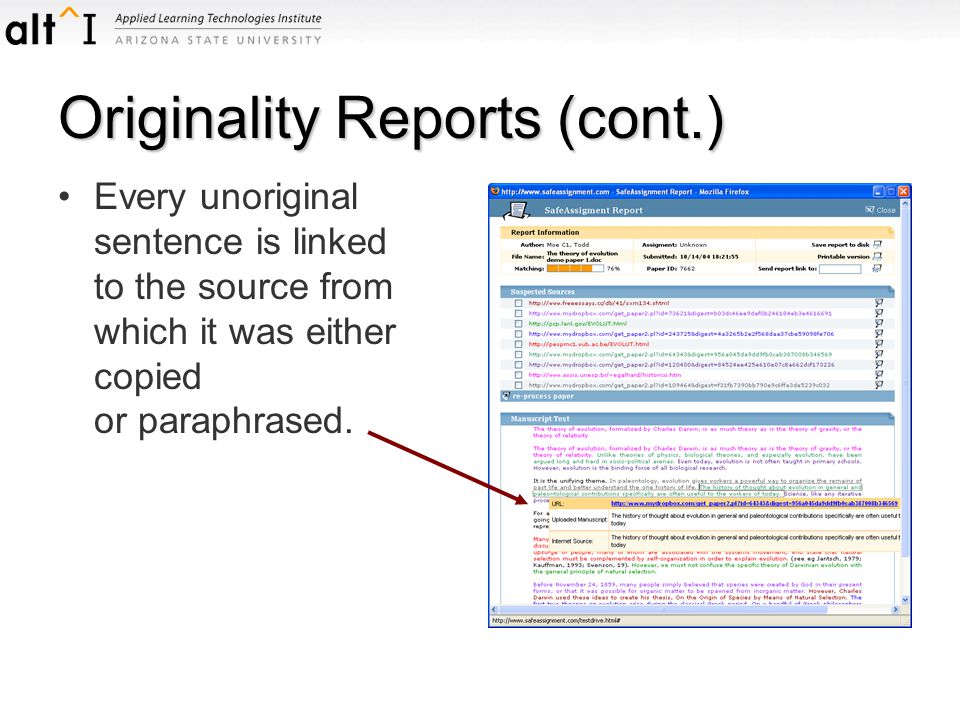Open the pcp.lanl.gov/EVOLUT.html link
960x720 pixels.
[578, 324]
